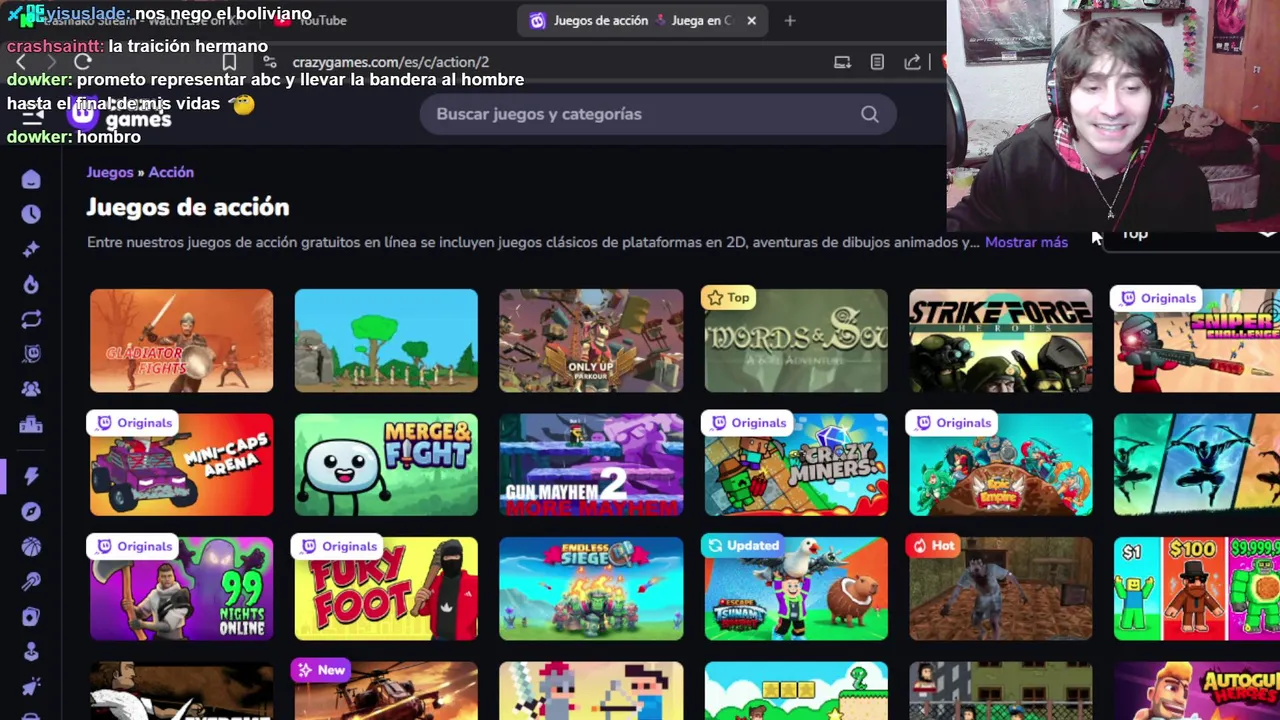Open the Home icon in sidebar

coord(31,179)
